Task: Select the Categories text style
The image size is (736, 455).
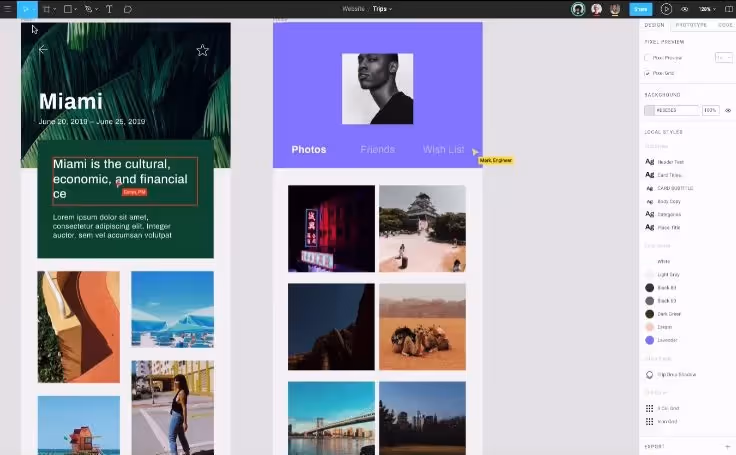Action: click(663, 214)
